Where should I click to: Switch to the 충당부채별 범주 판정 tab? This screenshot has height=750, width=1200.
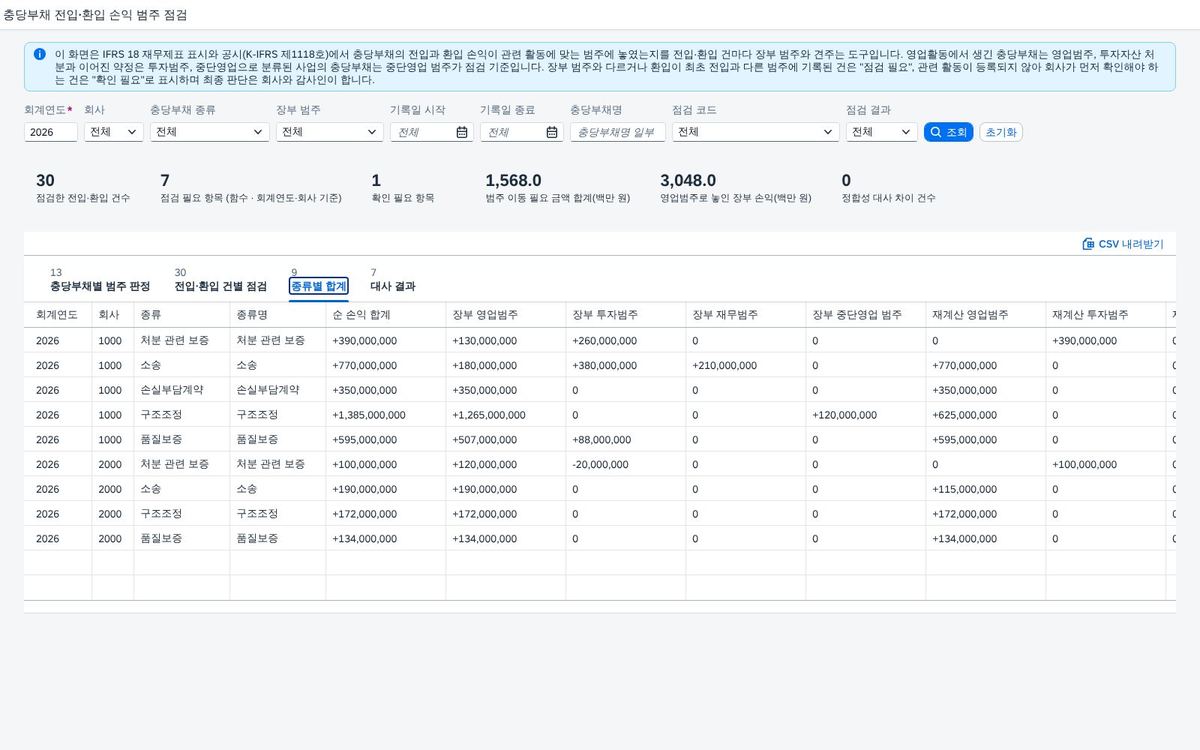point(100,286)
